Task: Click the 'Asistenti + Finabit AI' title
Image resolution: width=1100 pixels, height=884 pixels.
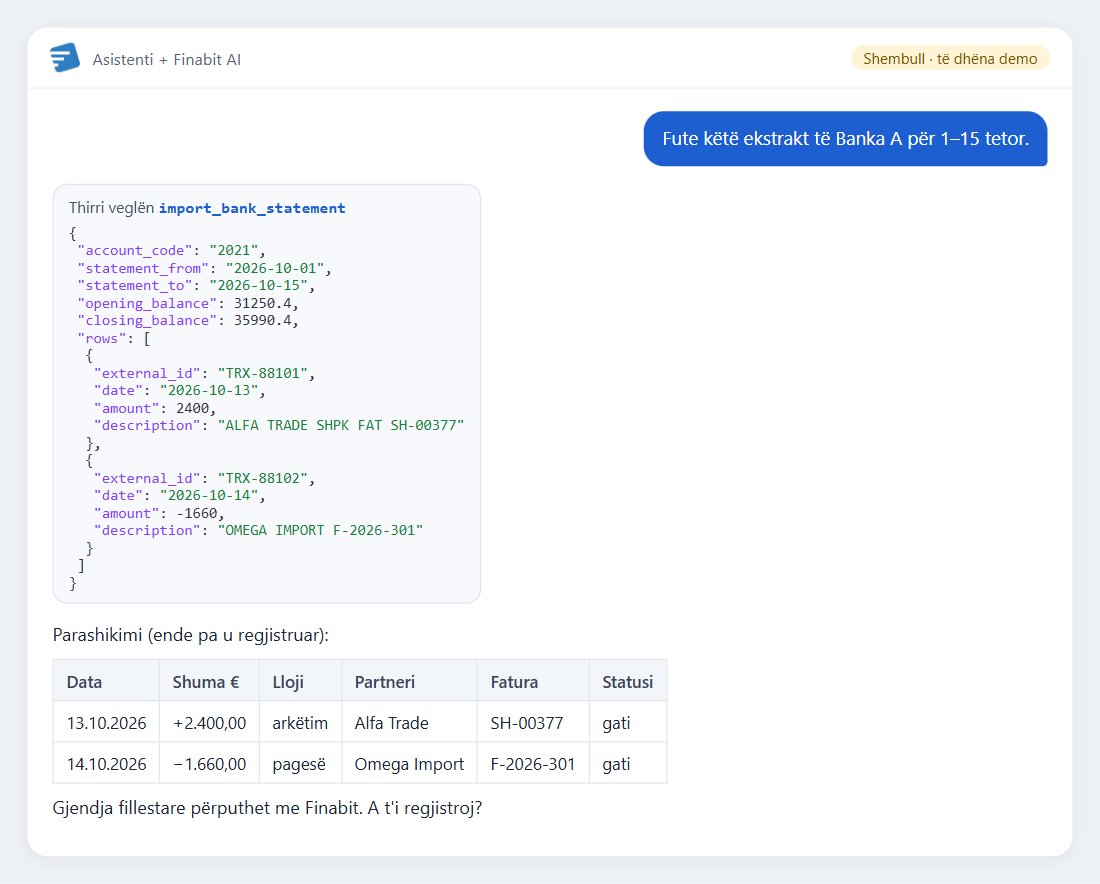Action: click(166, 60)
